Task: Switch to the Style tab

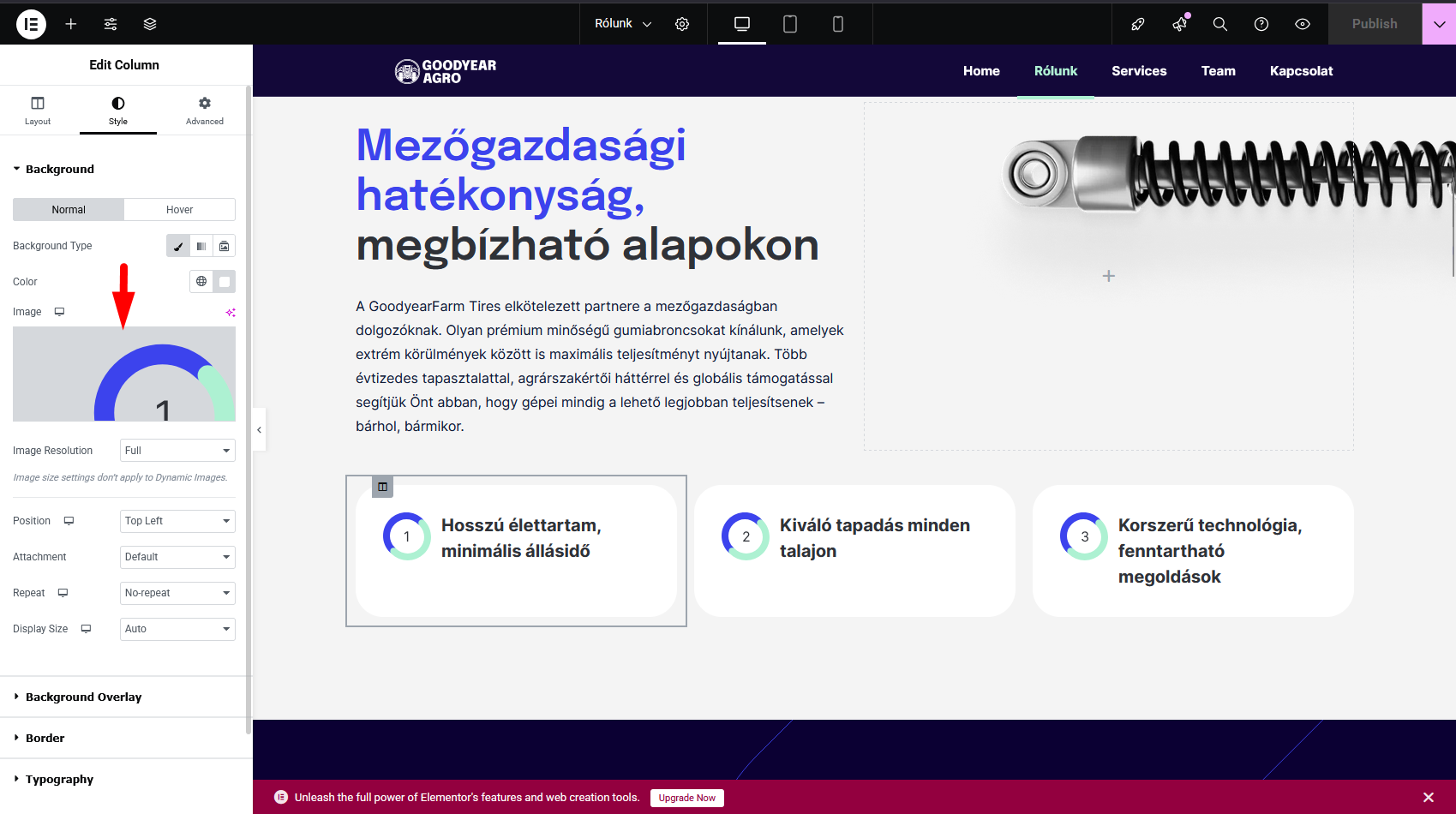Action: (118, 111)
